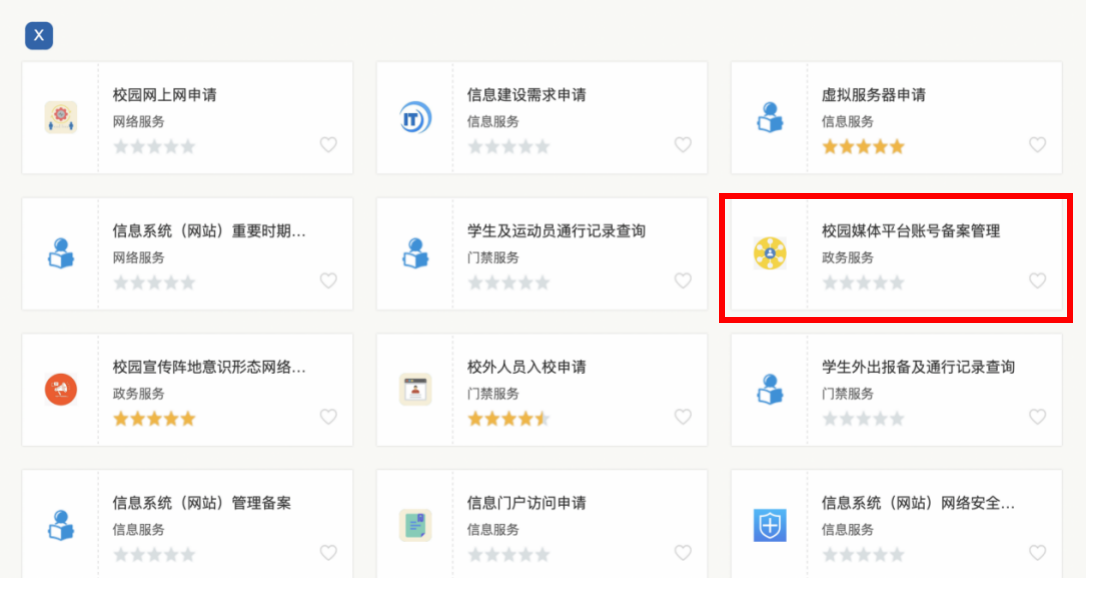
Task: Click the star rating of 虚拟服务器申请
Action: 862,147
